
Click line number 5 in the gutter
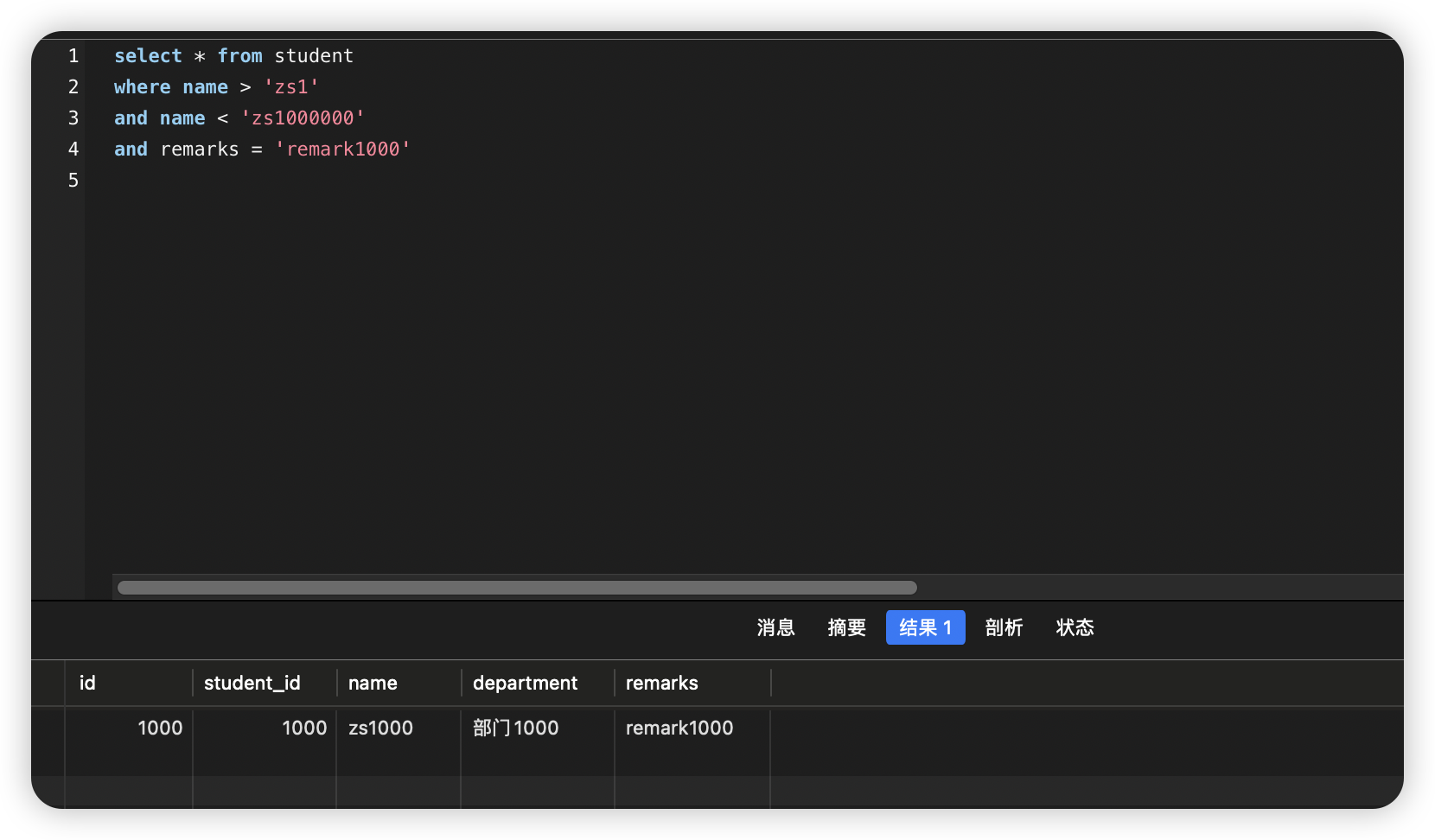[73, 181]
